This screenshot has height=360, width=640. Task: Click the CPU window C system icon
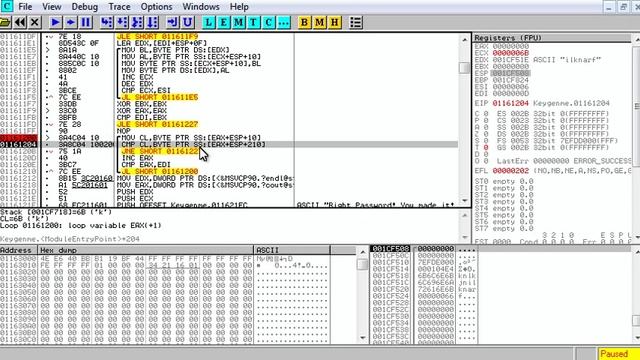pyautogui.click(x=6, y=6)
